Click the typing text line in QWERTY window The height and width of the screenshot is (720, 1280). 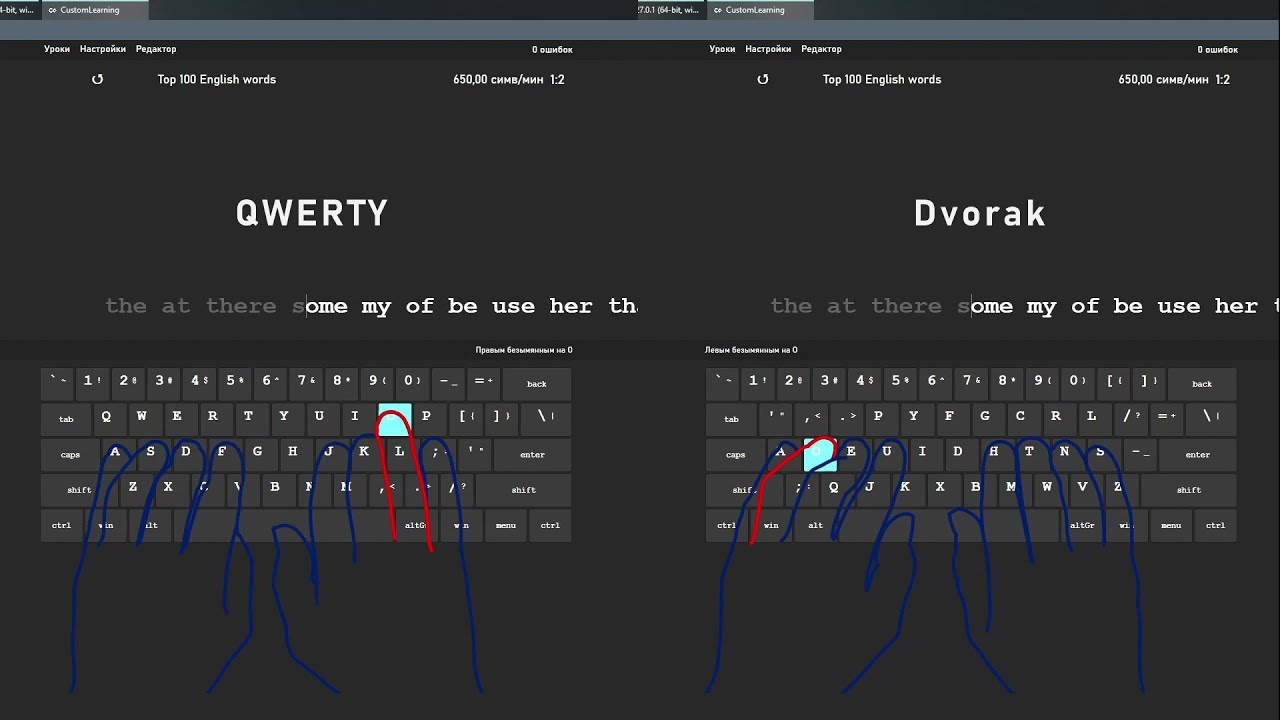371,306
